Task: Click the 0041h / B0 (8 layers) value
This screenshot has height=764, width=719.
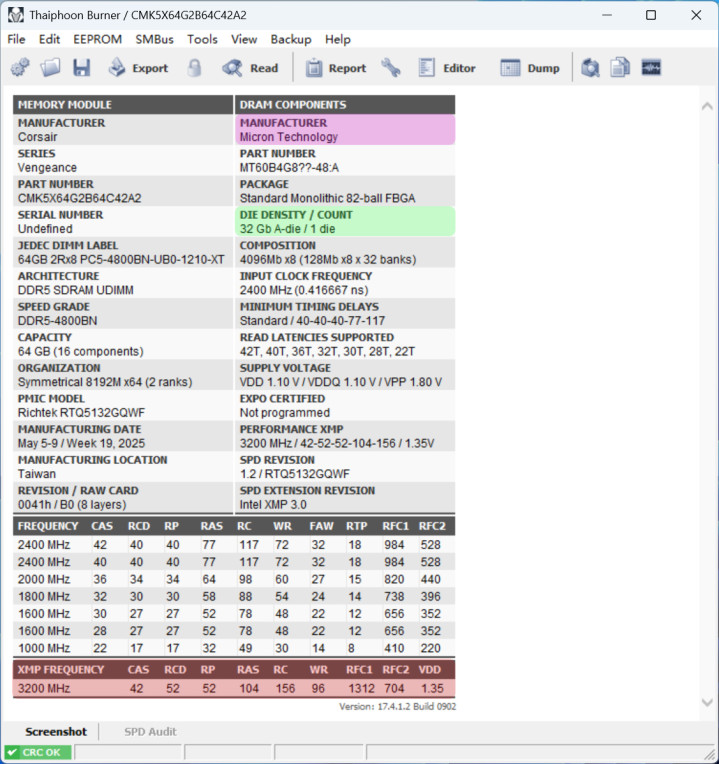Action: point(72,505)
